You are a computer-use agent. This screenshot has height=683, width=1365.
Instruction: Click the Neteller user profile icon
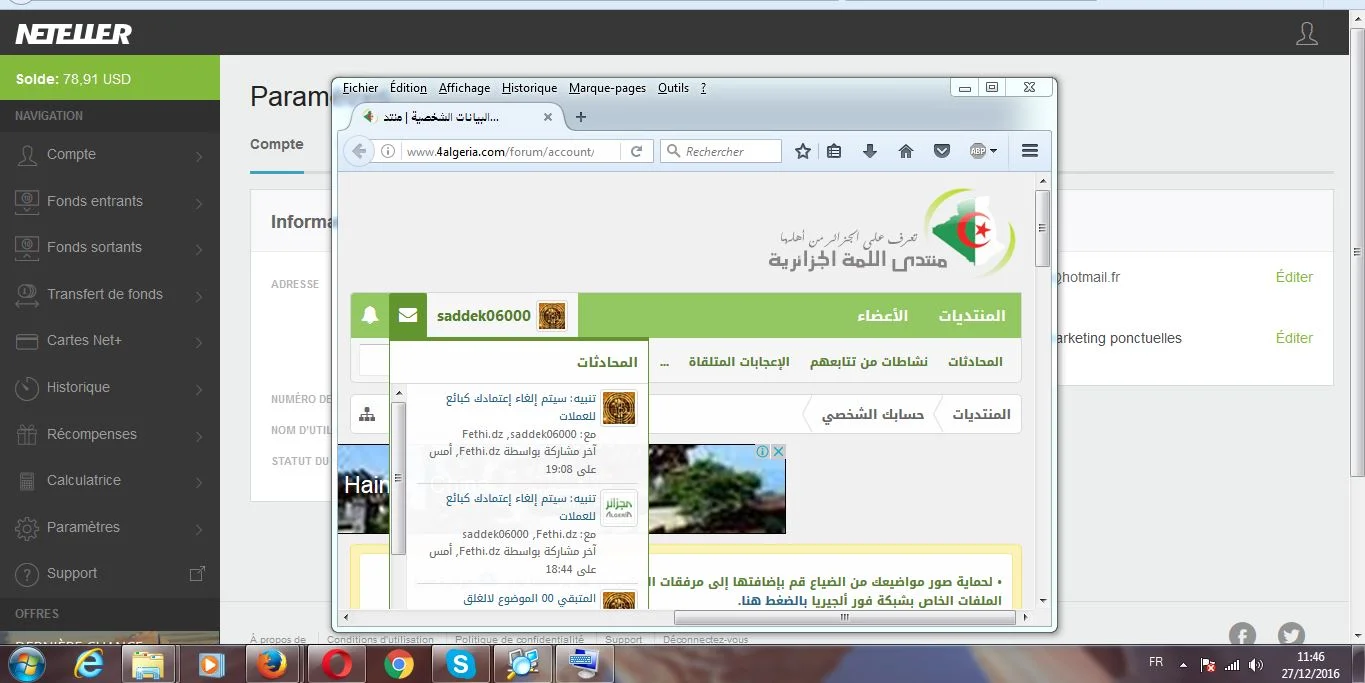tap(1306, 34)
